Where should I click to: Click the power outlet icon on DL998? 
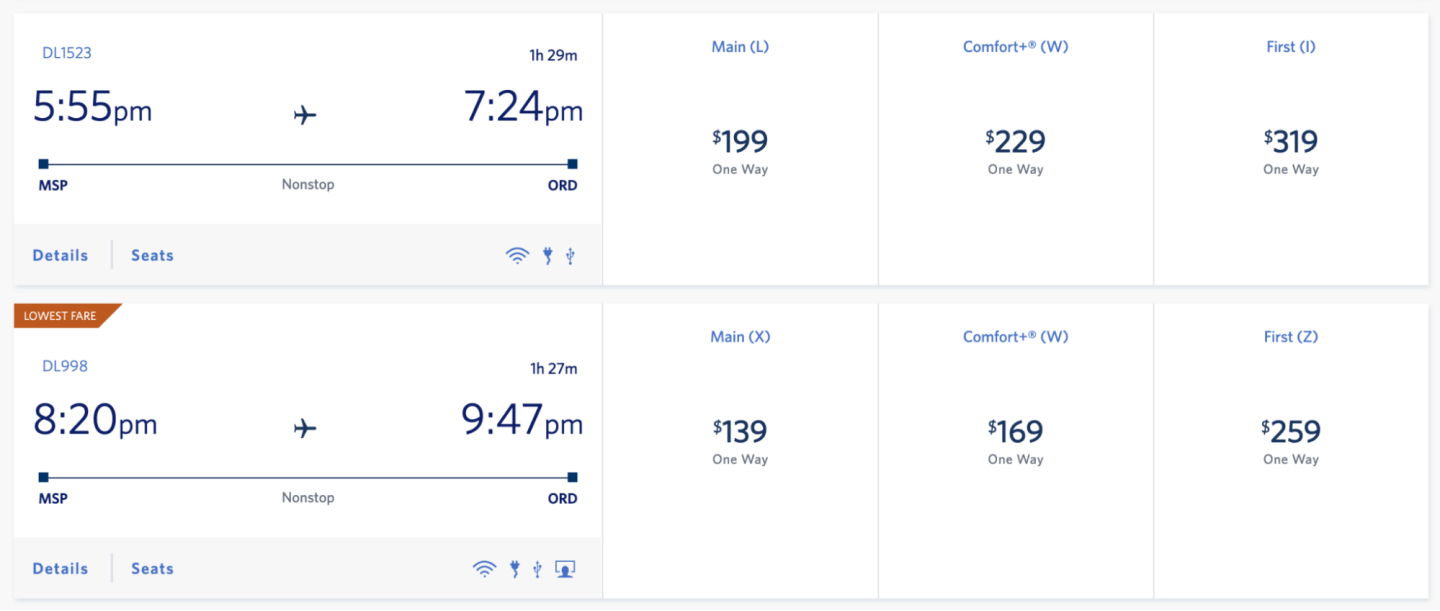pos(515,569)
